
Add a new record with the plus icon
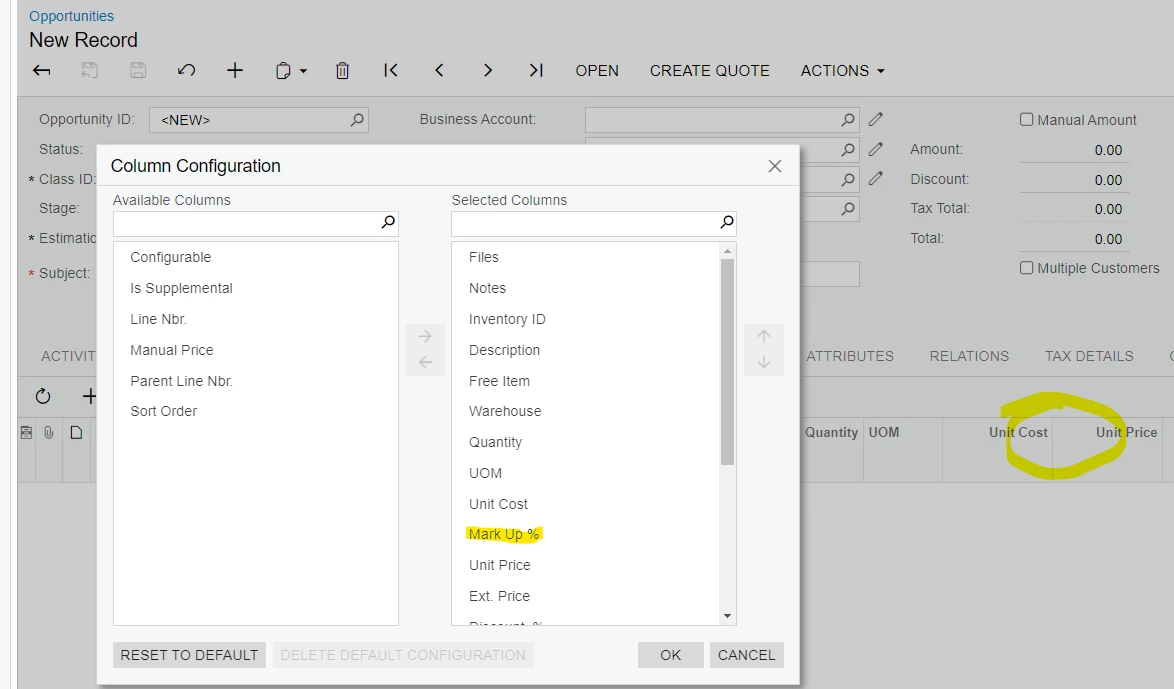click(x=234, y=70)
